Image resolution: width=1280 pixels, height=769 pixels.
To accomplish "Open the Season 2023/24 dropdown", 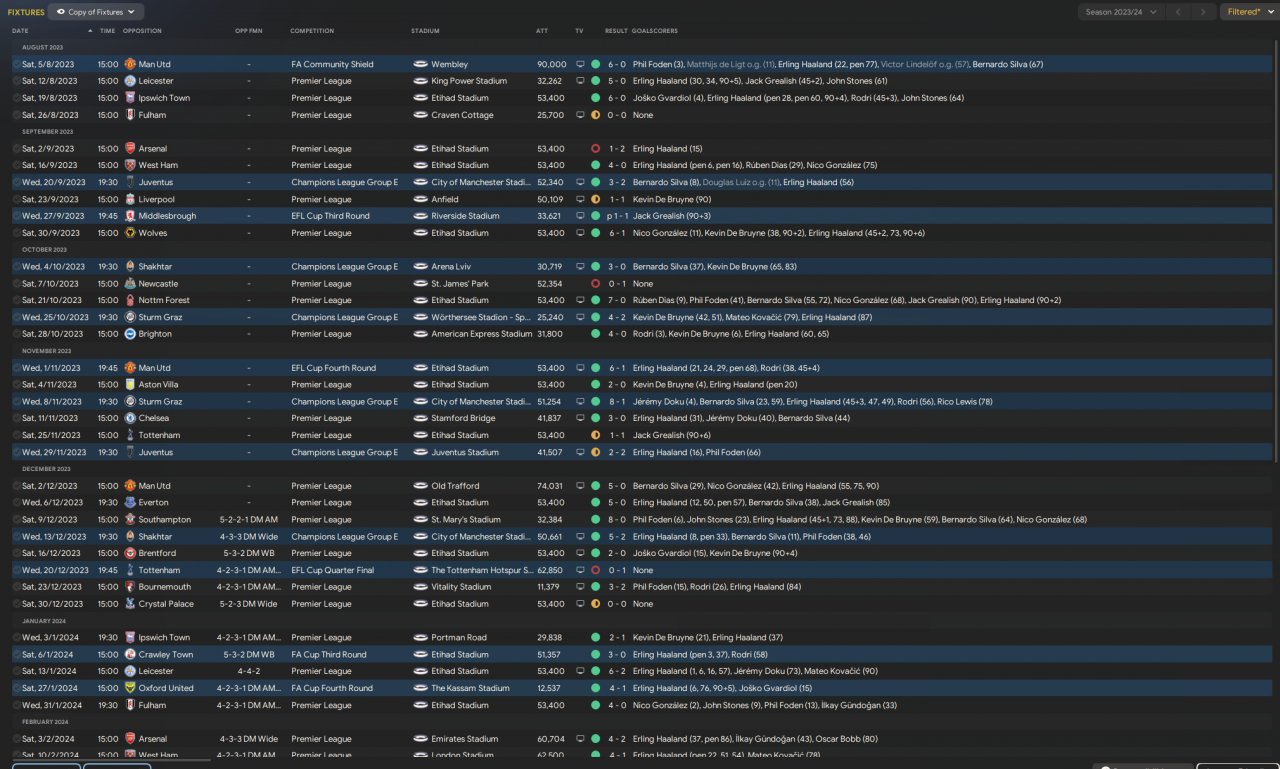I will point(1123,12).
